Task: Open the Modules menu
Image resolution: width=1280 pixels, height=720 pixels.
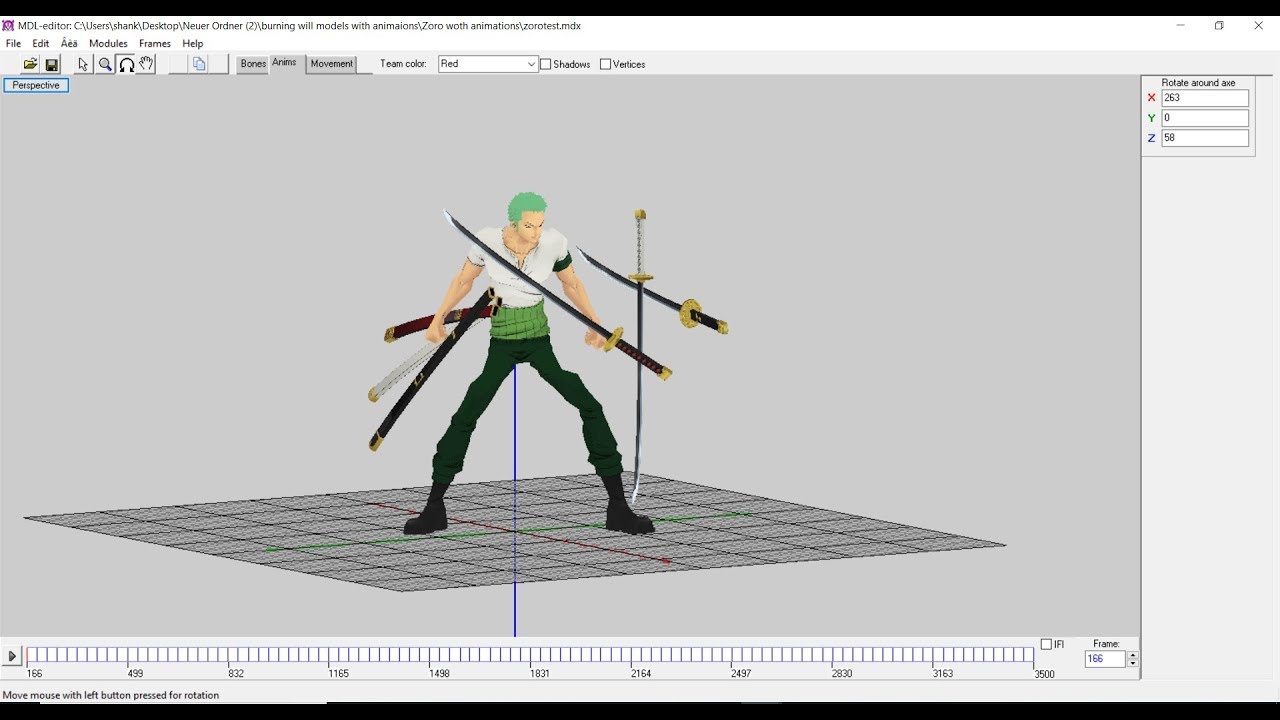Action: (108, 44)
